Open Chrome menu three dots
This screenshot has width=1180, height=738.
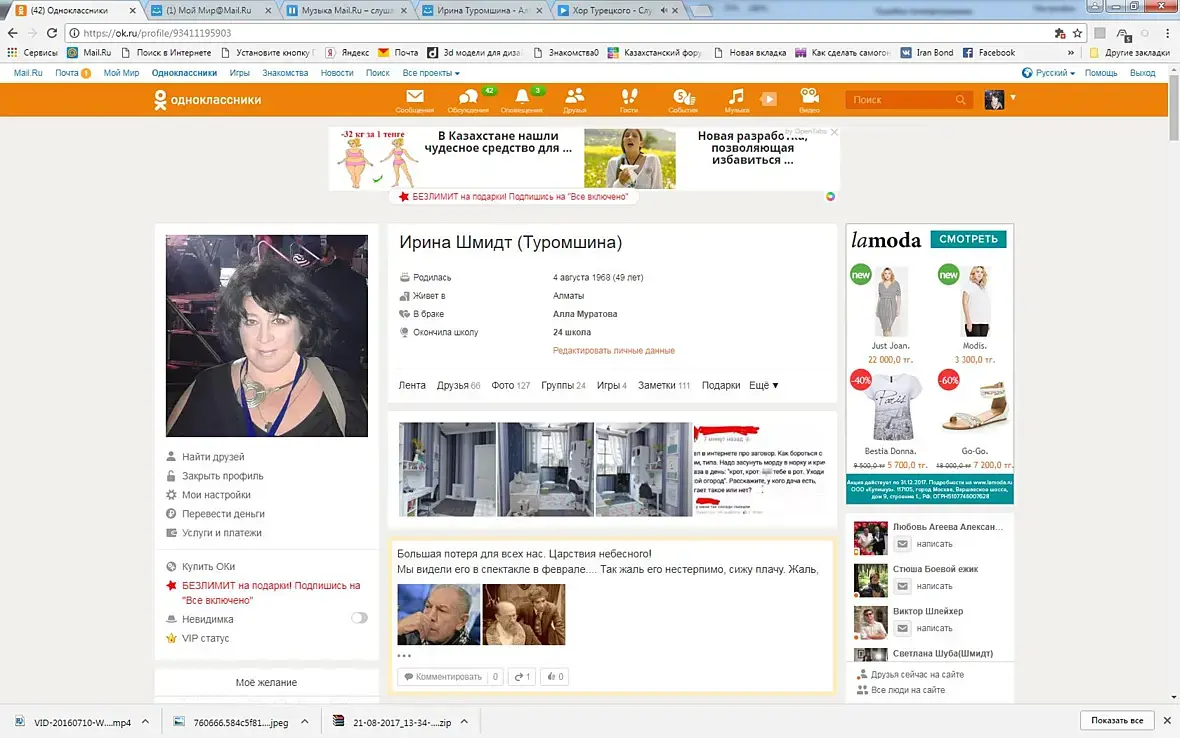[1167, 33]
